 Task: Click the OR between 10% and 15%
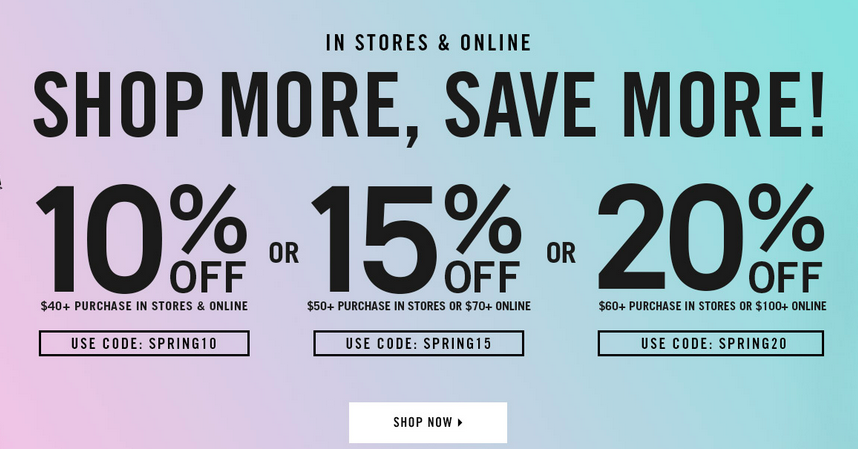pyautogui.click(x=284, y=253)
